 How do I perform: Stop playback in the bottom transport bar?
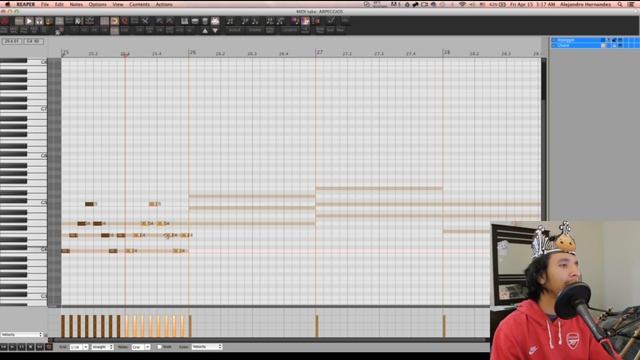[31, 347]
